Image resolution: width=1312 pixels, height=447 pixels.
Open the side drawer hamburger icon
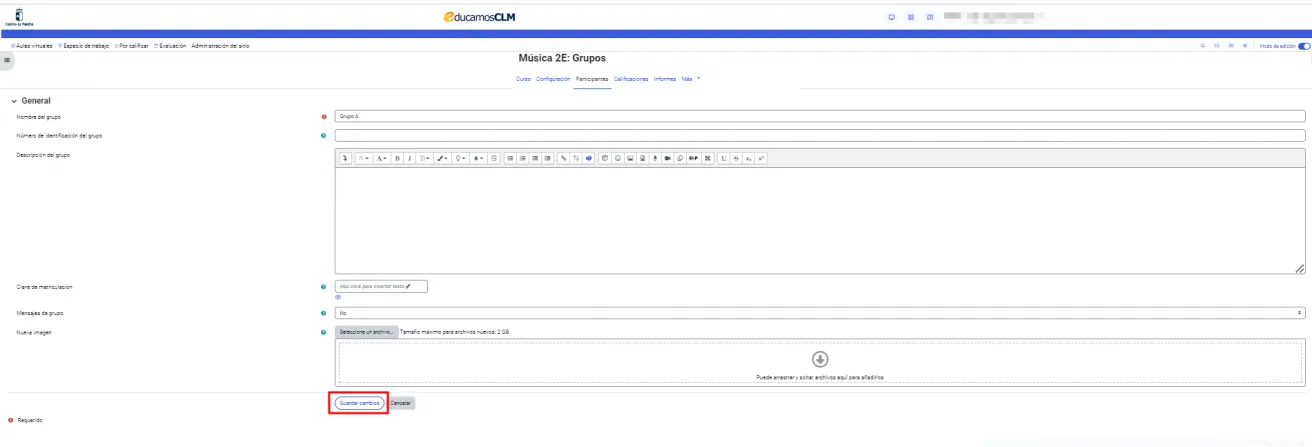[8, 61]
